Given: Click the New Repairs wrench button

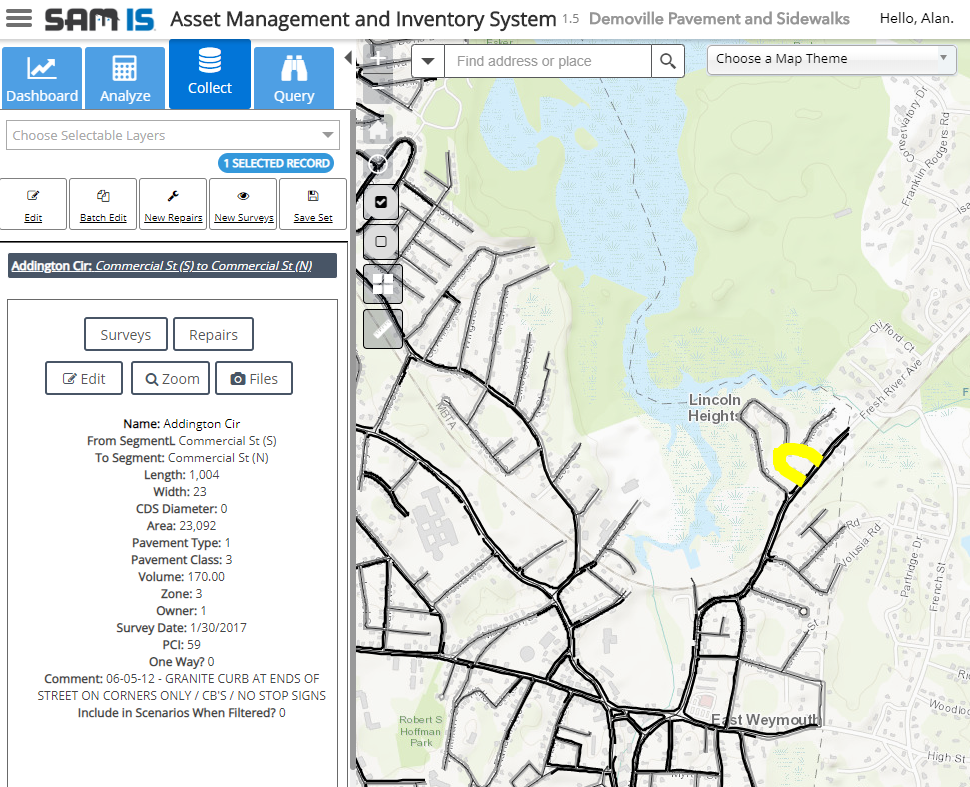Looking at the screenshot, I should tap(173, 204).
